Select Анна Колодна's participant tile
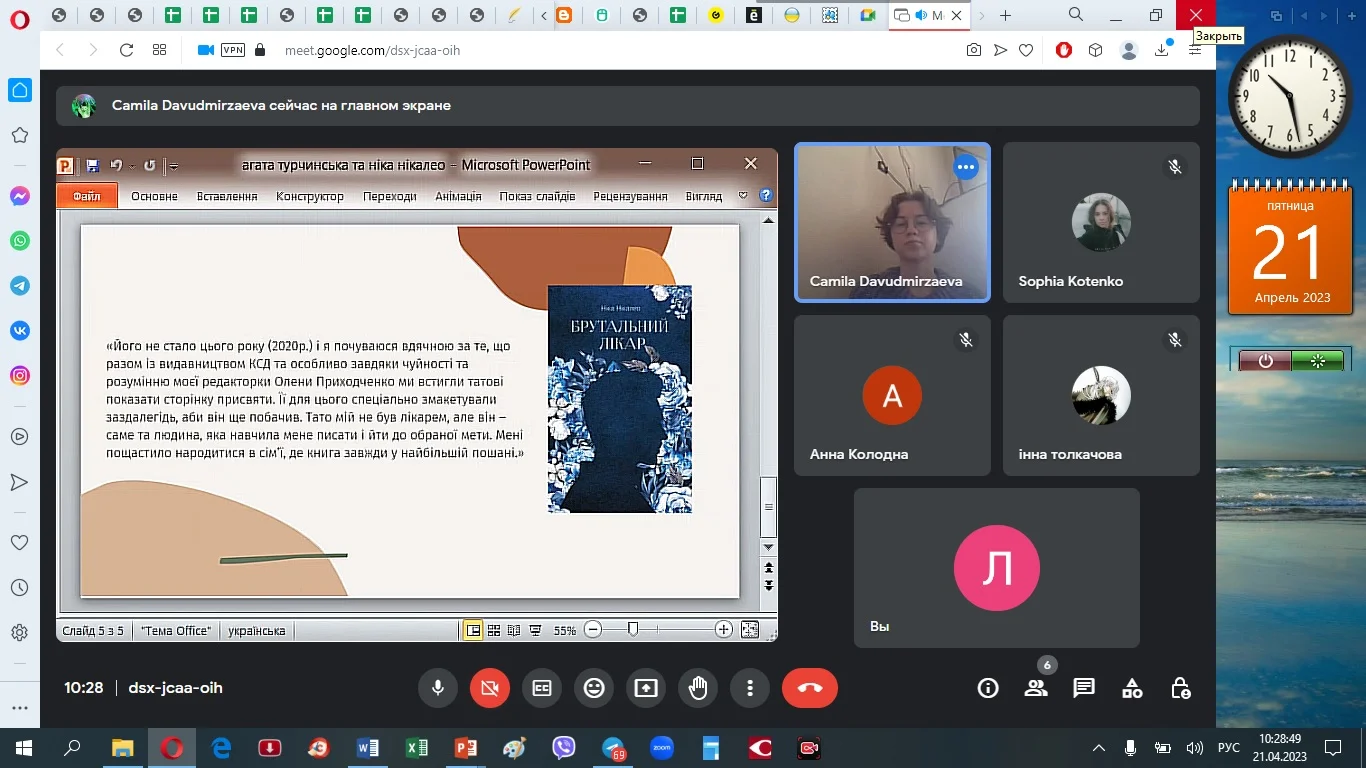Screen dimensions: 1366x768 tap(892, 395)
